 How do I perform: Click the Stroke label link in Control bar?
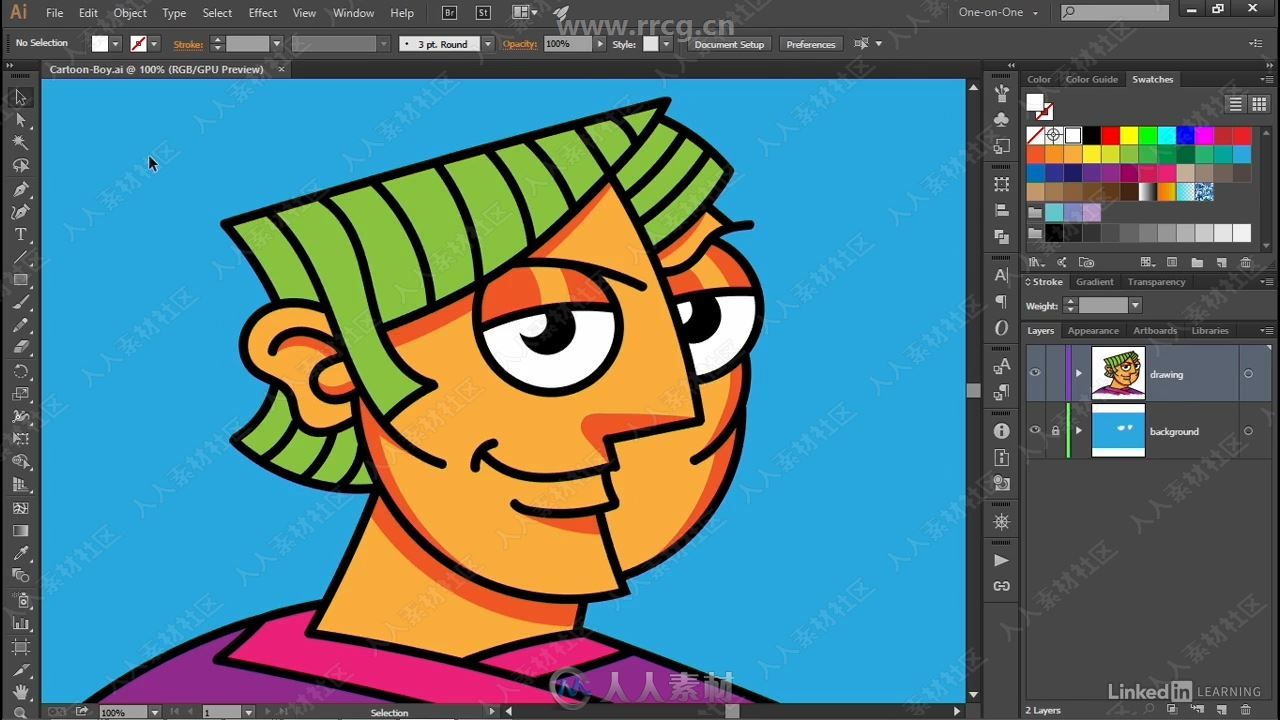188,44
